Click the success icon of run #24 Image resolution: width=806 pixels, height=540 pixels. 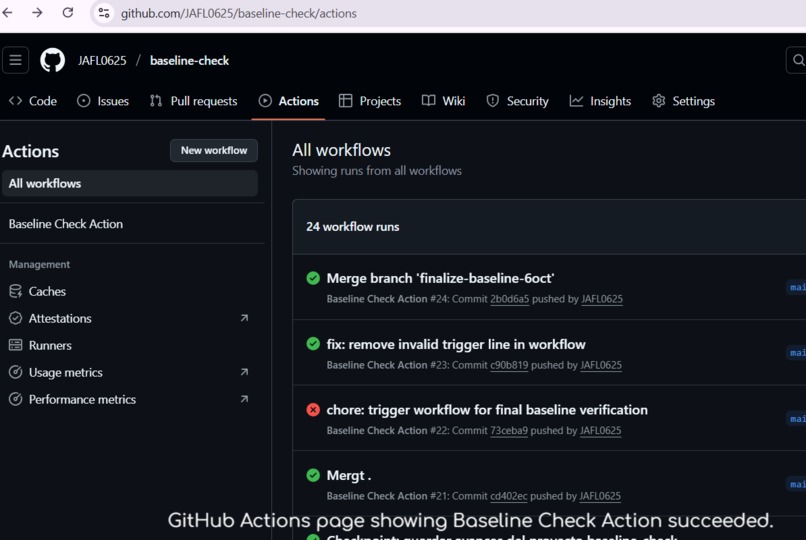tap(313, 278)
